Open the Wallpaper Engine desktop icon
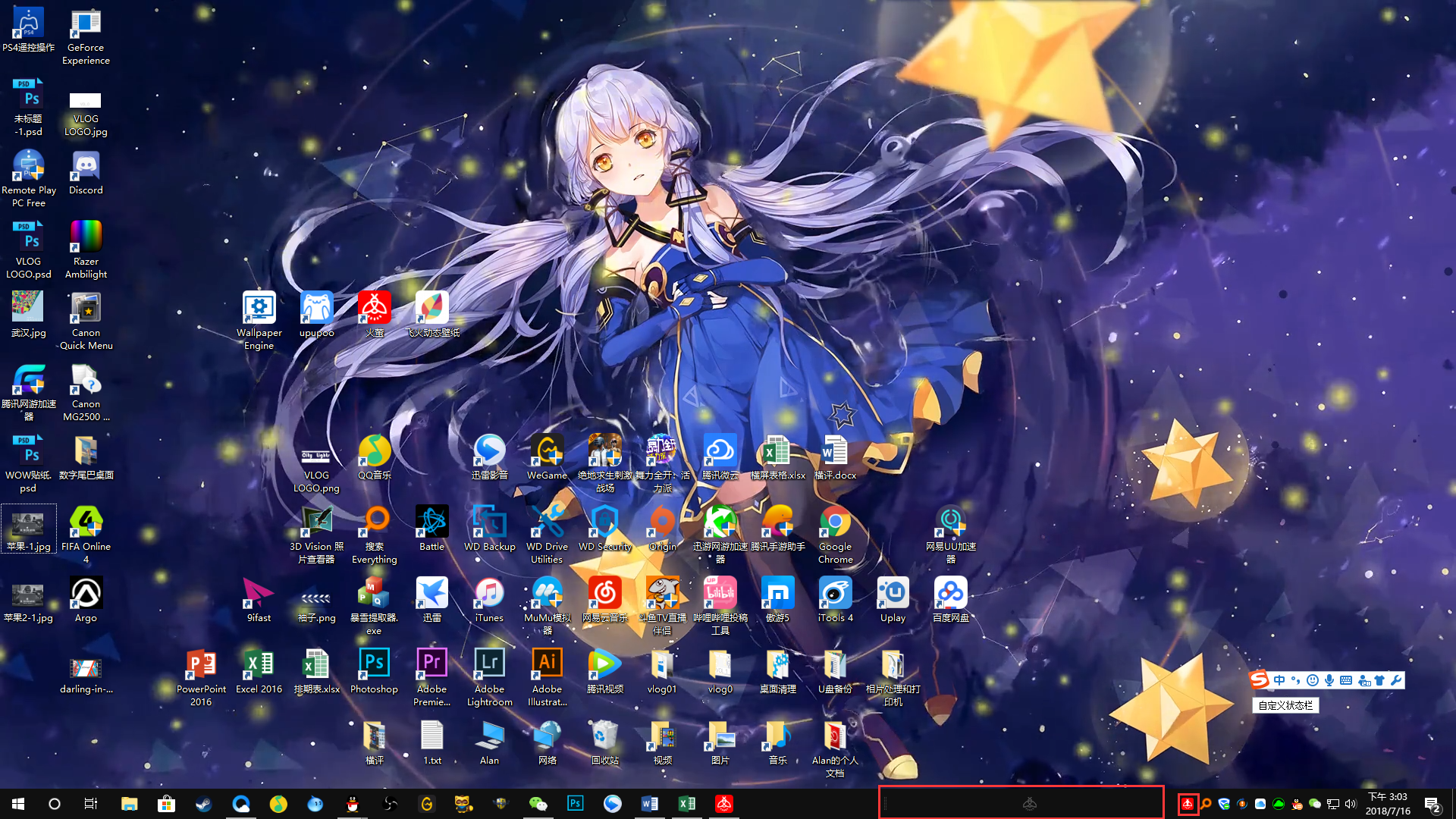 click(x=259, y=320)
